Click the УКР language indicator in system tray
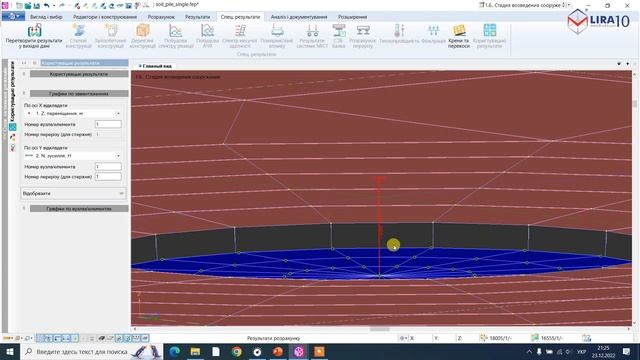Screen dimensions: 640x360 click(582, 351)
